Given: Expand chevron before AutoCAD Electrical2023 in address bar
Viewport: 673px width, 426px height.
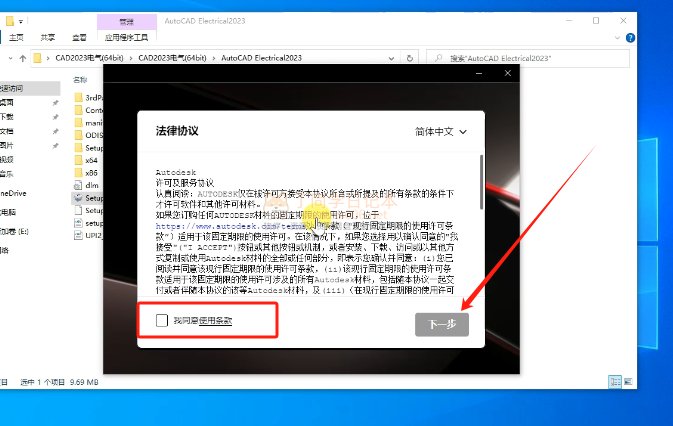Looking at the screenshot, I should tap(214, 58).
